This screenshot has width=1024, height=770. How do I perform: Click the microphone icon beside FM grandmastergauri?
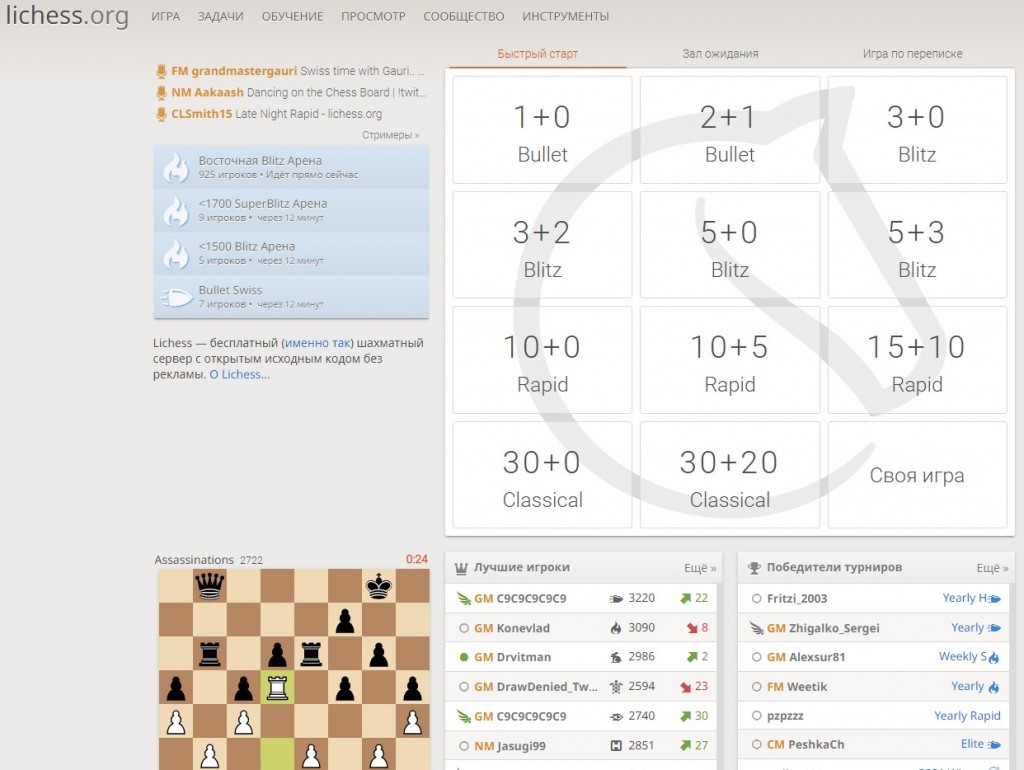tap(161, 71)
